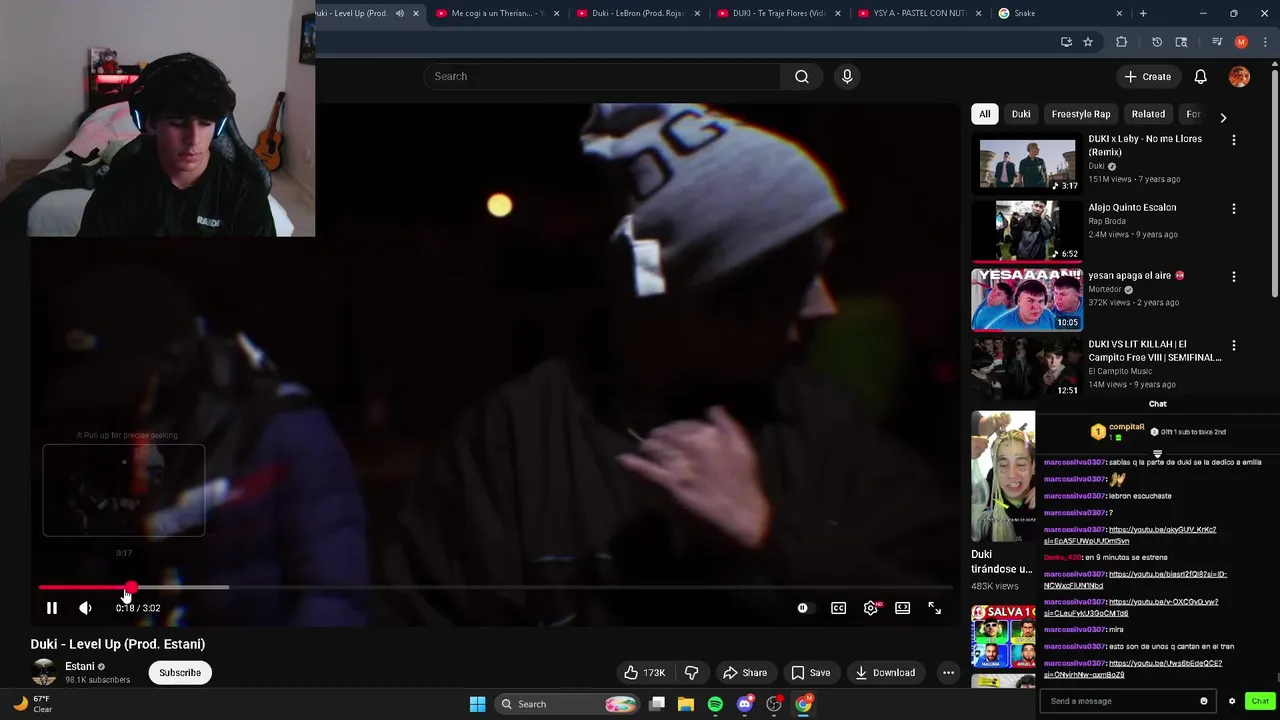This screenshot has width=1280, height=720.
Task: Open DUKI VS LIT KILLAH video title
Action: pyautogui.click(x=1155, y=350)
